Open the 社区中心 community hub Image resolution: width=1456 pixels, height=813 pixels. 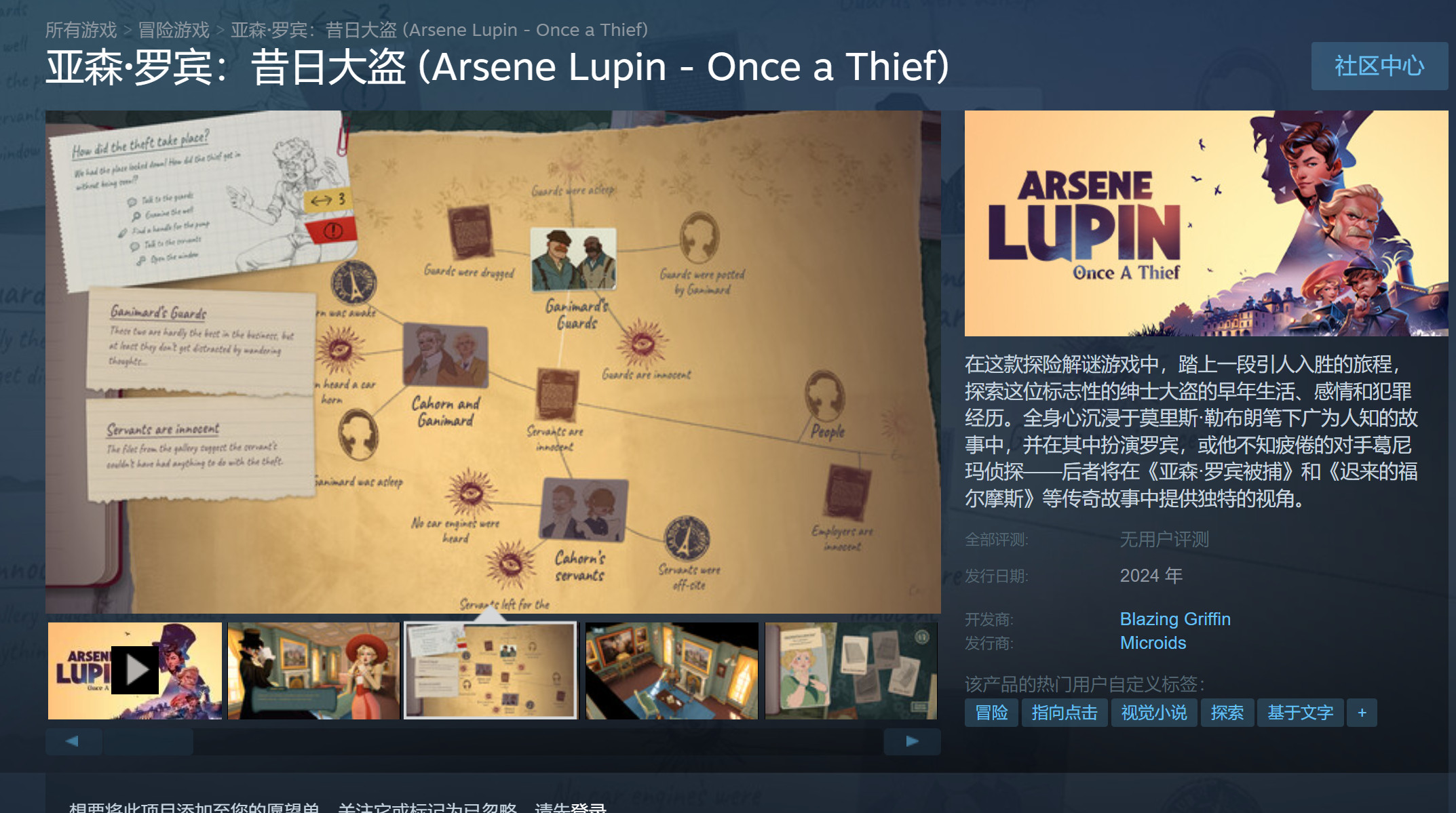1379,66
